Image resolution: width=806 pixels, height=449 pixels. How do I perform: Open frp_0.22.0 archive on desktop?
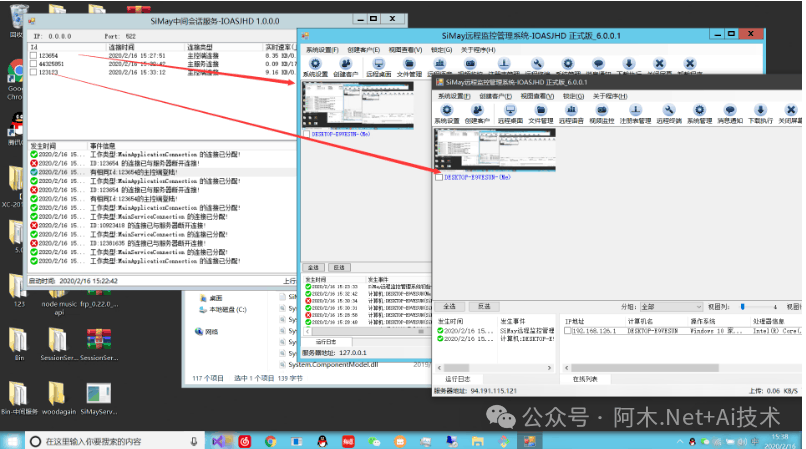pyautogui.click(x=99, y=298)
